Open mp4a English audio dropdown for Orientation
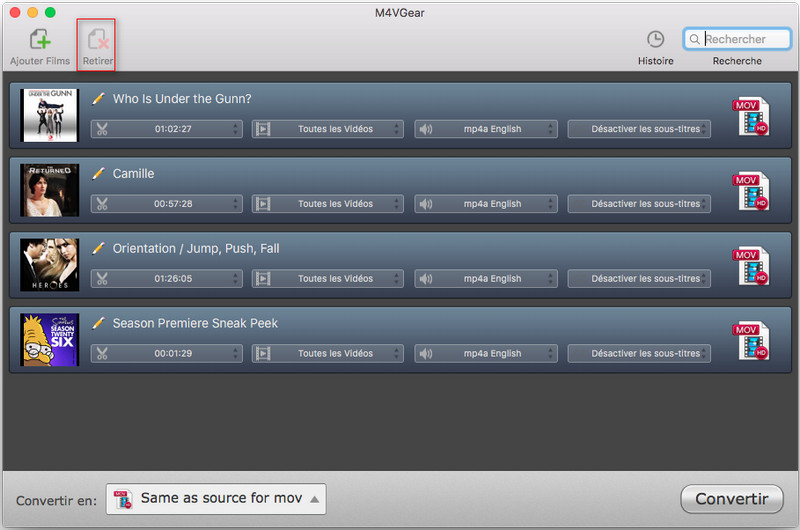The width and height of the screenshot is (800, 530). pos(486,279)
